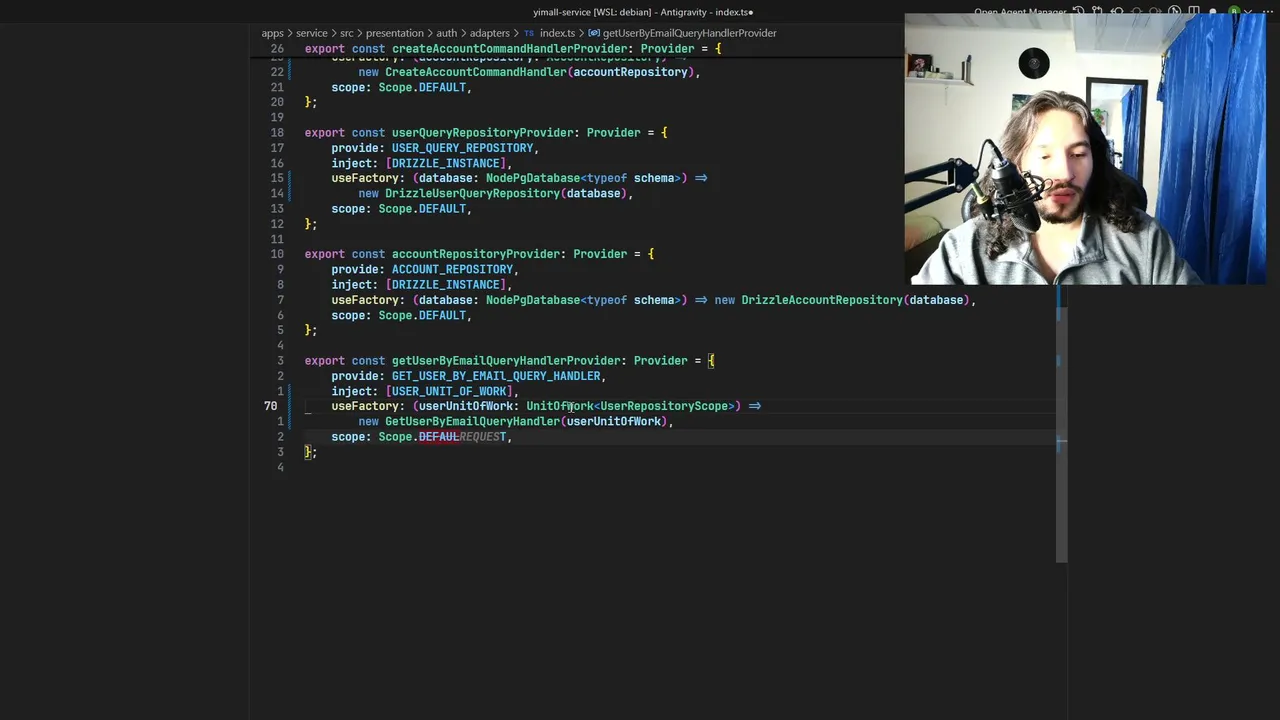1280x720 pixels.
Task: Click window title 'yimall-service [WSL: debian]'
Action: (x=592, y=12)
